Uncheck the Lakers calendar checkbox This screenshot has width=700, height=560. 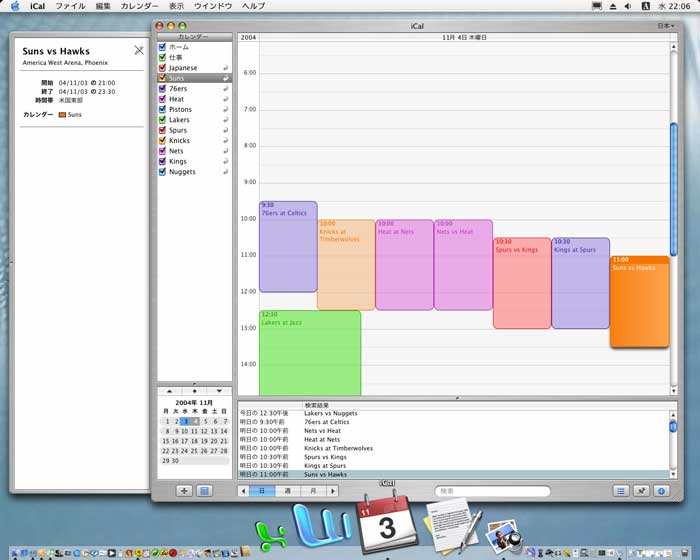click(x=162, y=120)
